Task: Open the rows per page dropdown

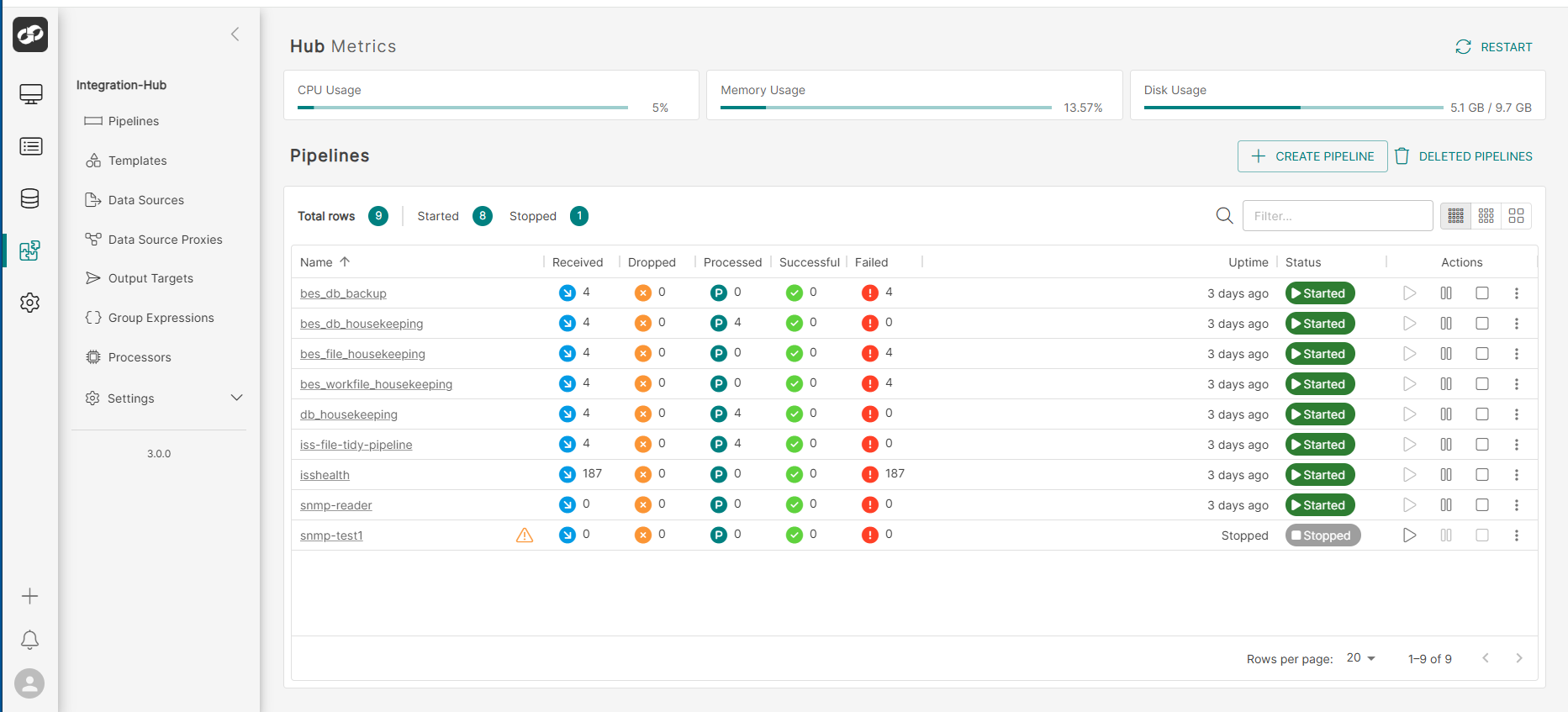Action: click(1360, 658)
